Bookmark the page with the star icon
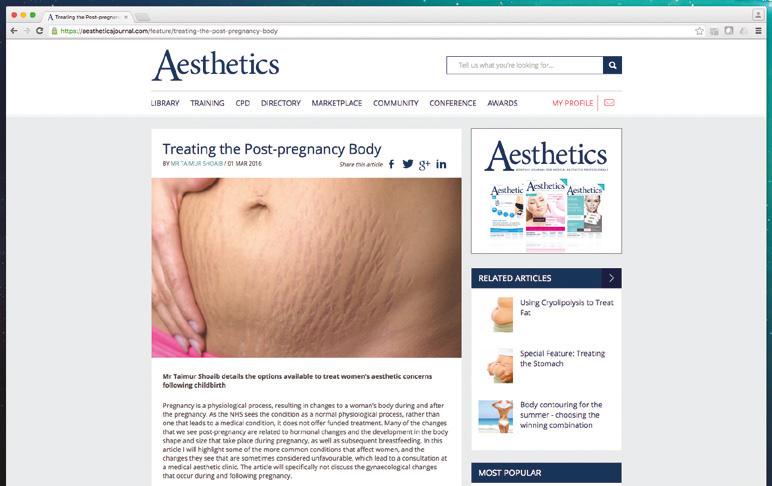Screen dimensions: 772x486 pos(699,31)
